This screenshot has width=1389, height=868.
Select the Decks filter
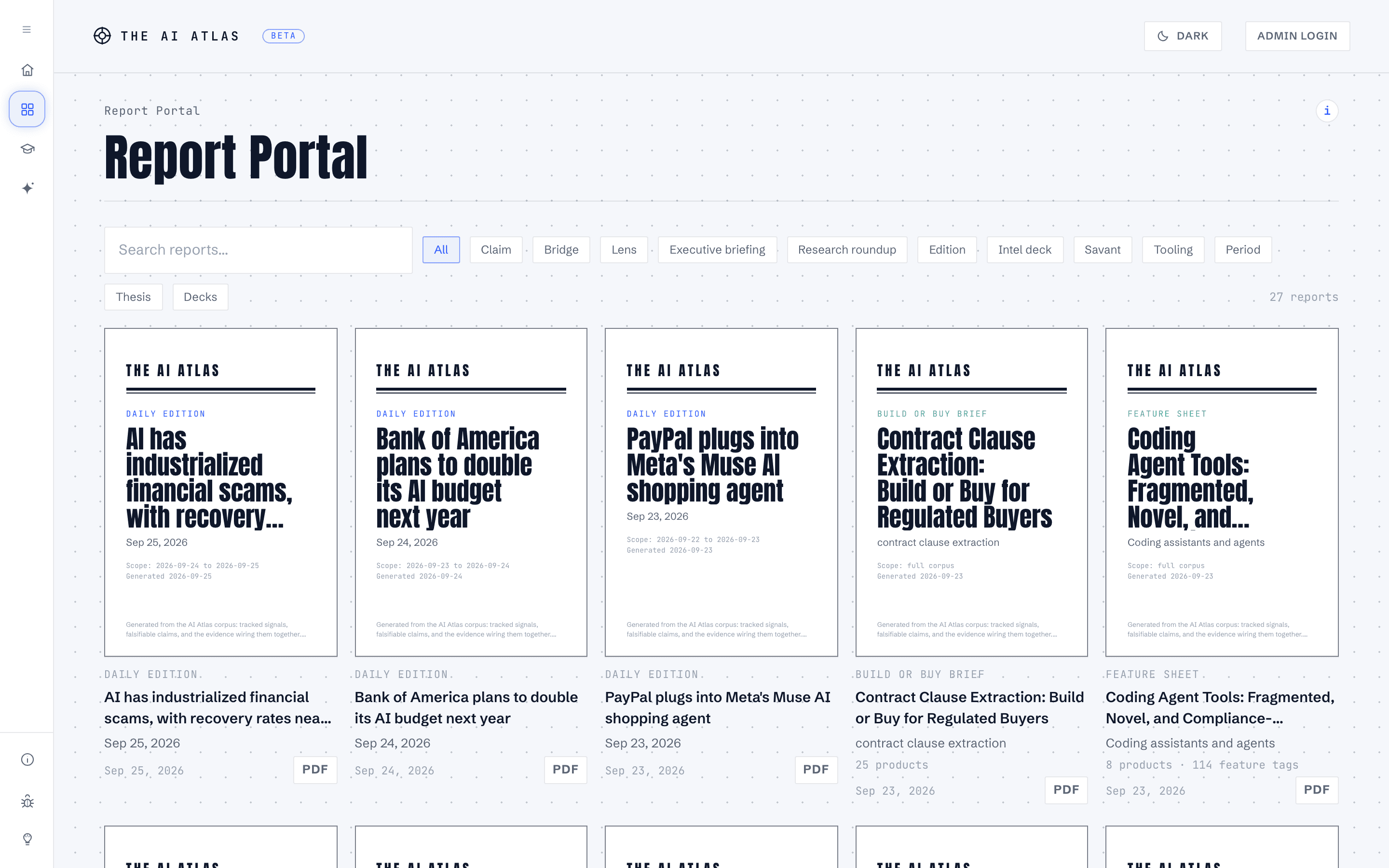point(200,297)
